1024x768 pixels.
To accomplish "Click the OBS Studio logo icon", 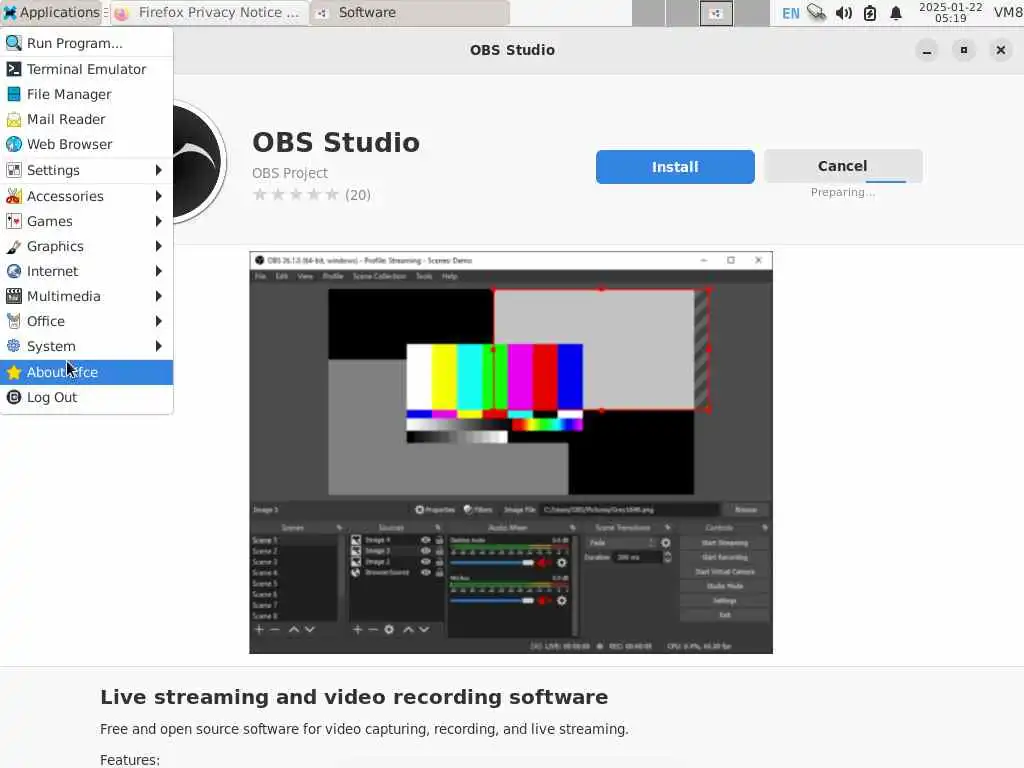I will [199, 162].
